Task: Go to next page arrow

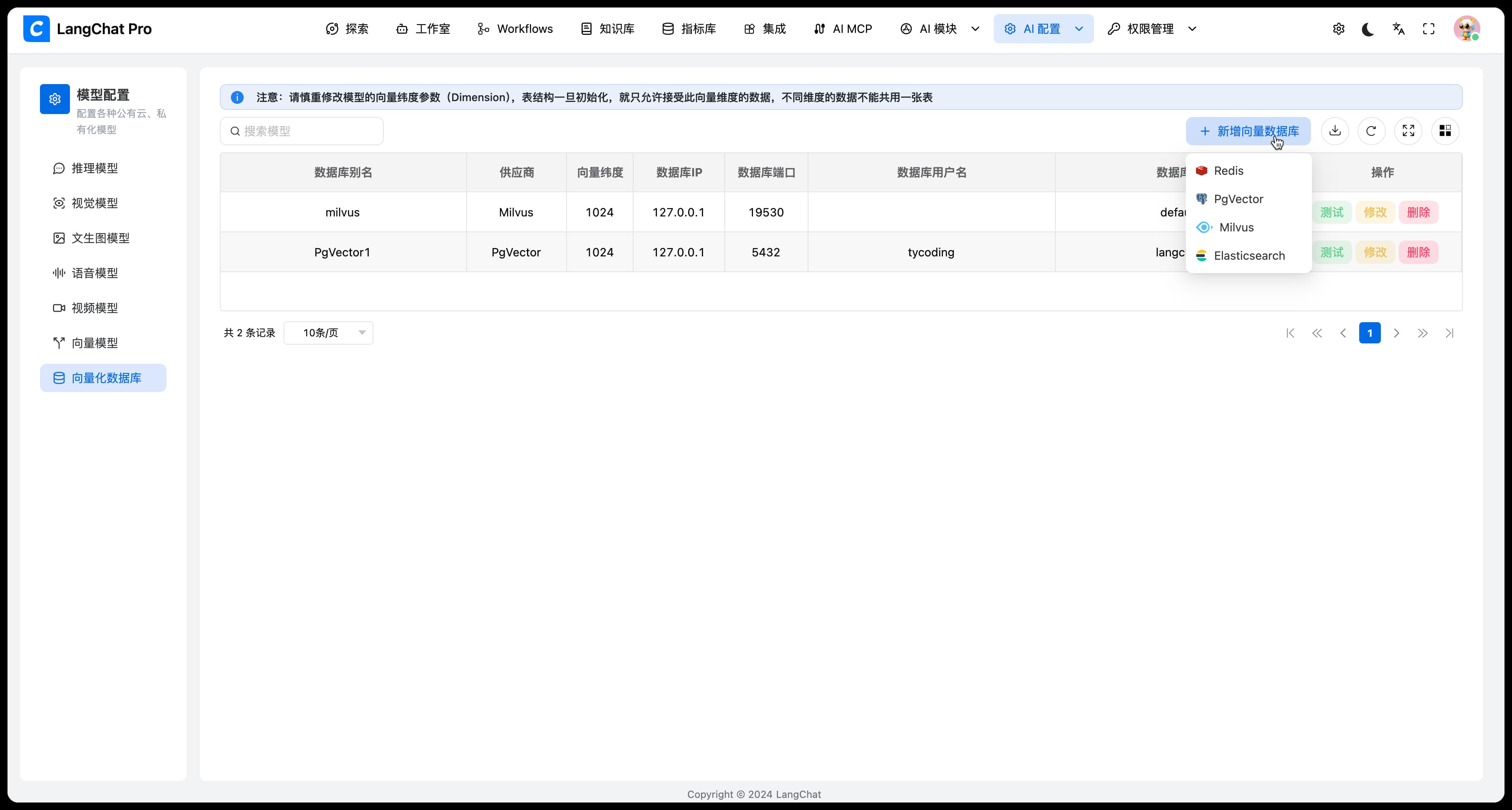Action: pyautogui.click(x=1396, y=333)
